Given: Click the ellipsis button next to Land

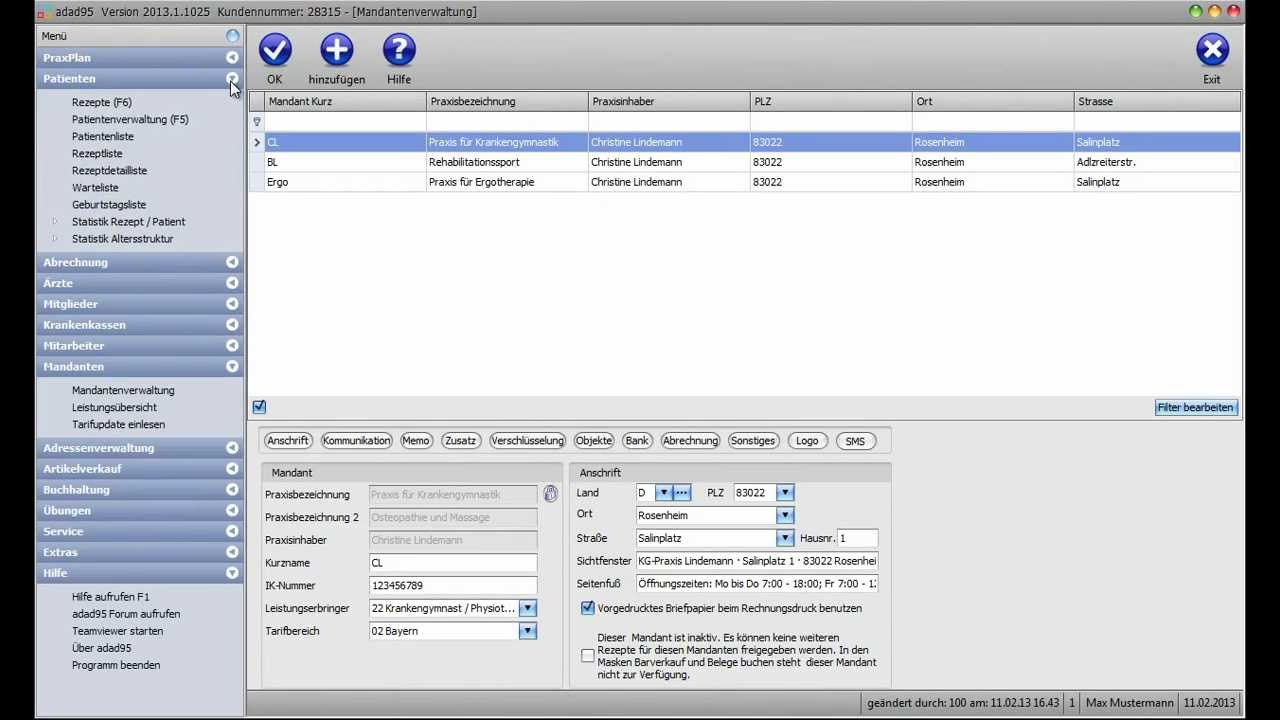Looking at the screenshot, I should tap(682, 493).
